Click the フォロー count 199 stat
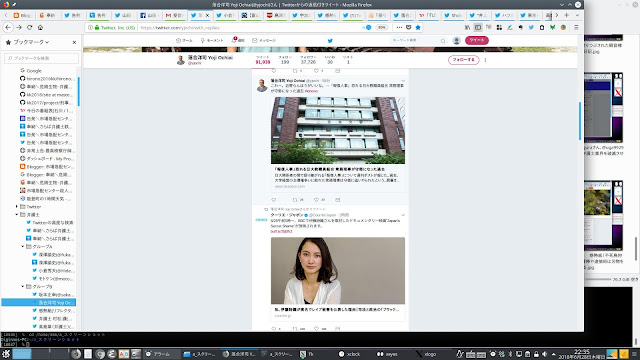Screen dimensions: 640x360 pos(285,60)
